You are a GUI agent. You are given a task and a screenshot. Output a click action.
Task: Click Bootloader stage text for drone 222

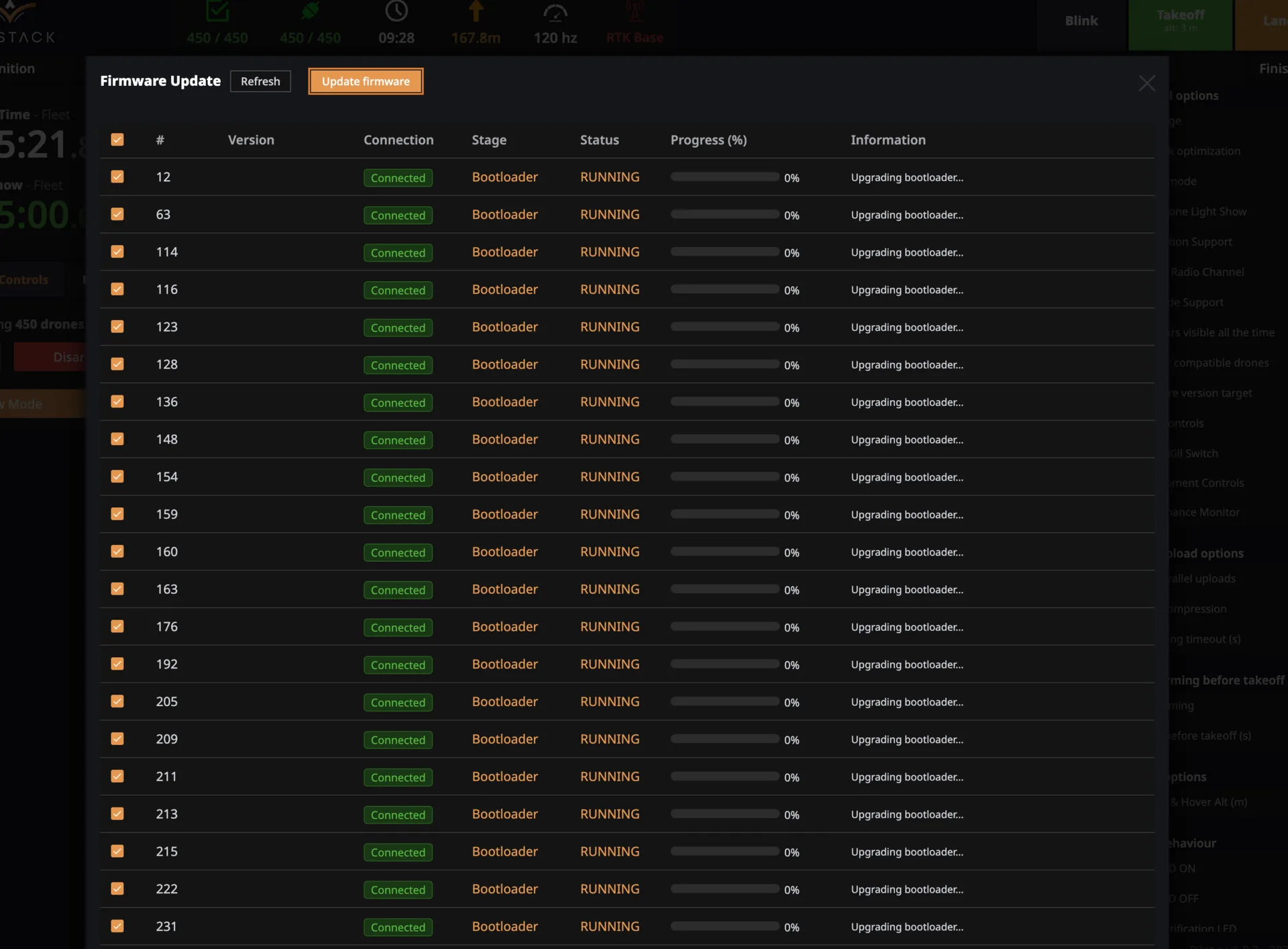[x=504, y=889]
